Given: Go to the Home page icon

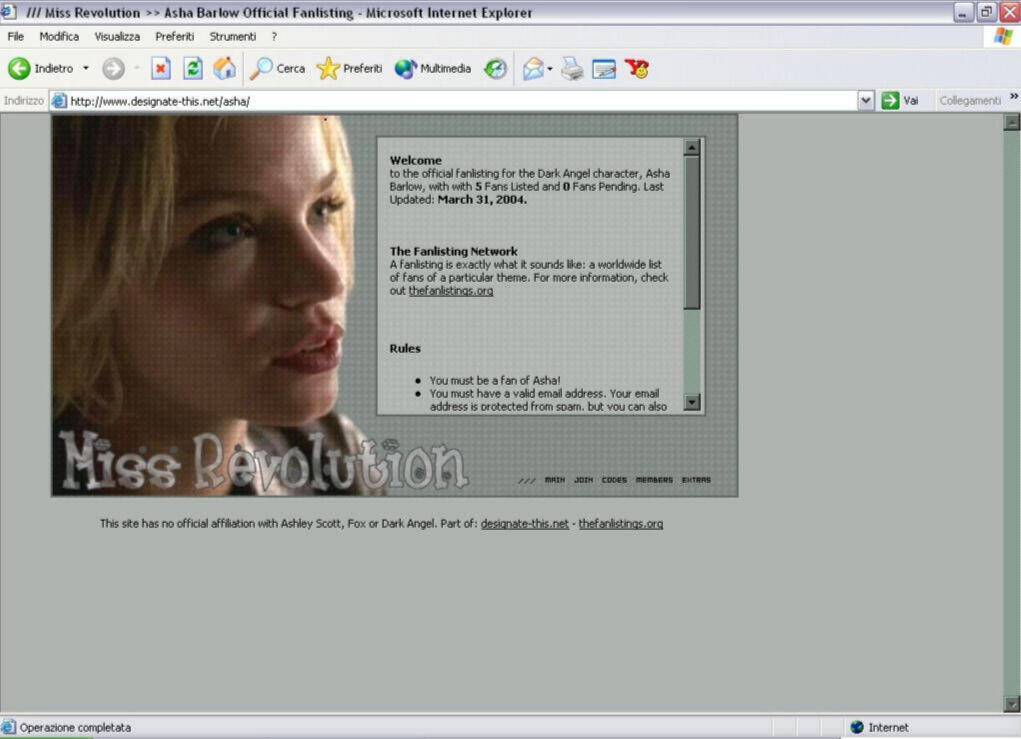Looking at the screenshot, I should (225, 69).
